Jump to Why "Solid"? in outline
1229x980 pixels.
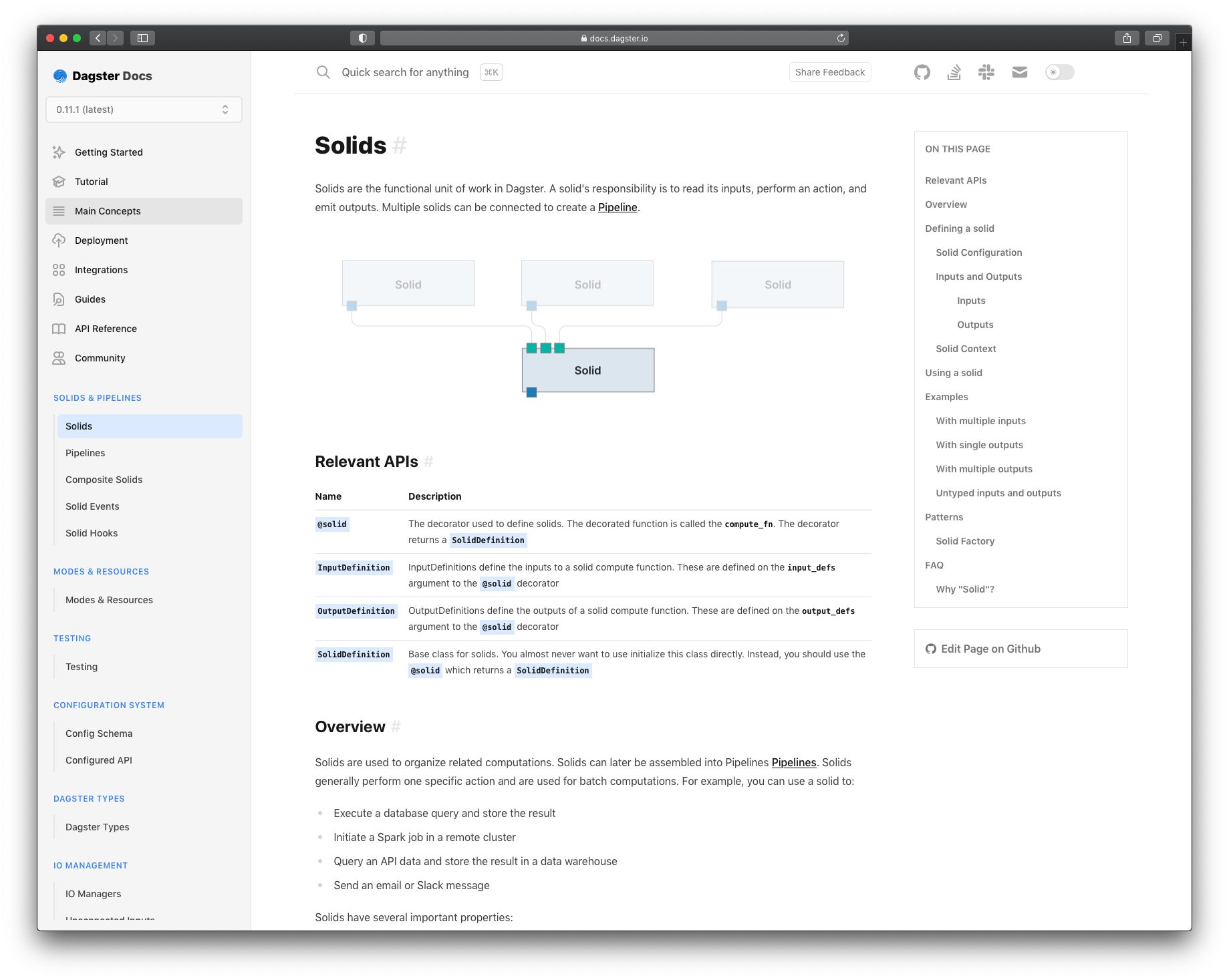pyautogui.click(x=965, y=589)
